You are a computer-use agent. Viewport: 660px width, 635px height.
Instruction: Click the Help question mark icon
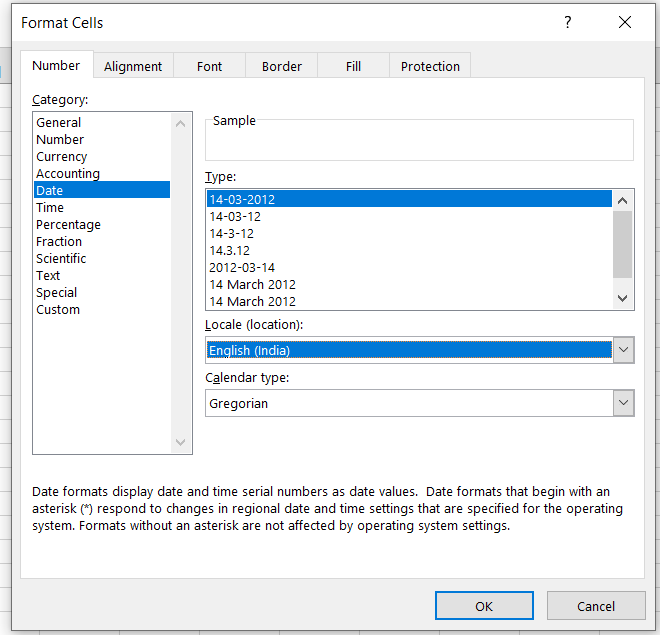pyautogui.click(x=568, y=22)
